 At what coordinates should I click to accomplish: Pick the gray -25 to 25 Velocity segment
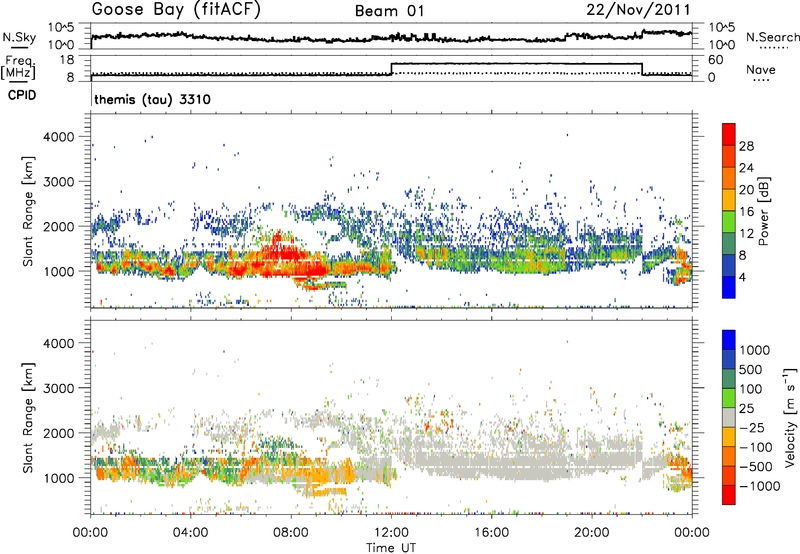729,417
